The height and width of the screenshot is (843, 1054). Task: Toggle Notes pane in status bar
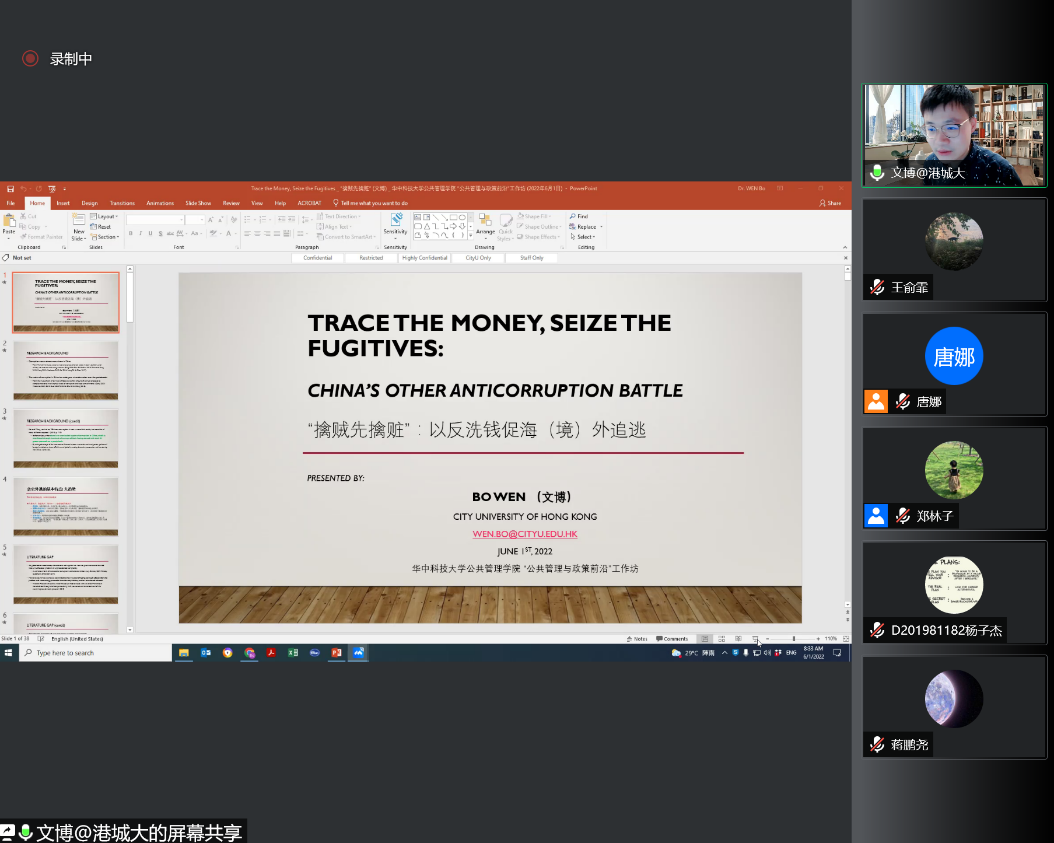(638, 638)
